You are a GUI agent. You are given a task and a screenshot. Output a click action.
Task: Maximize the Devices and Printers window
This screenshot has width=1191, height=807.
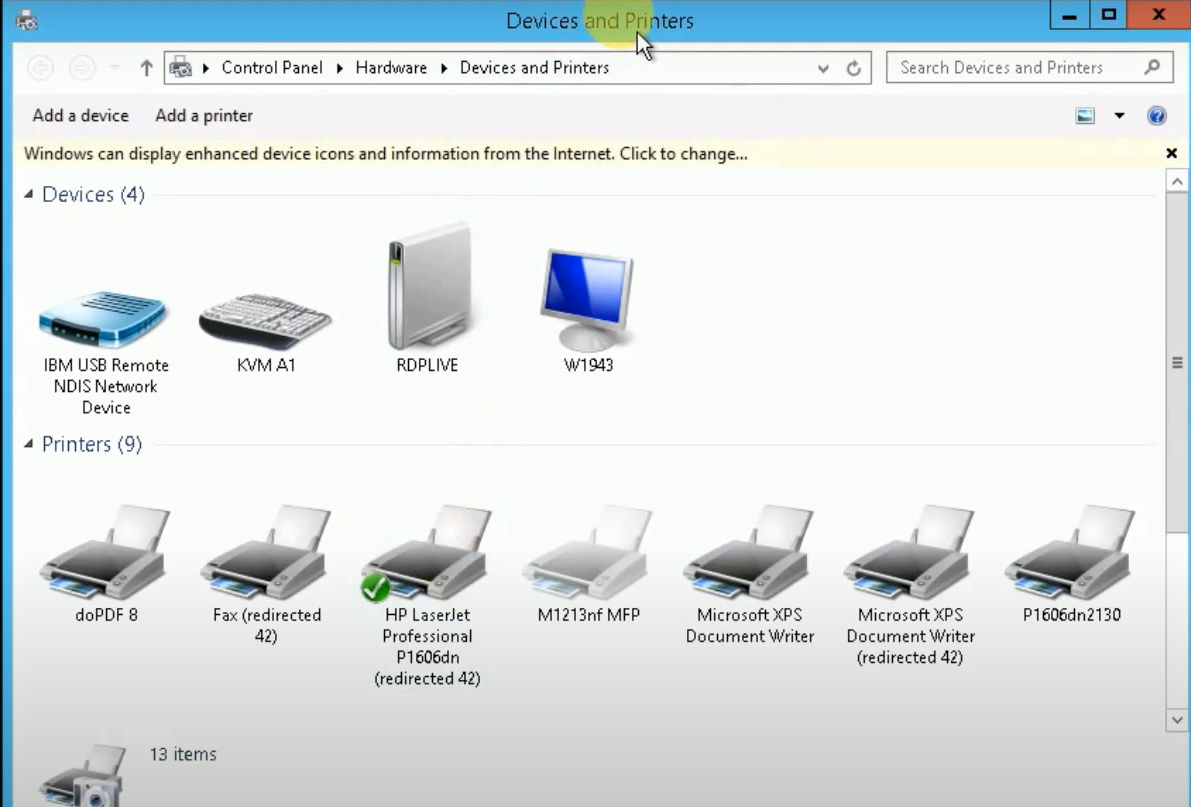click(1109, 15)
